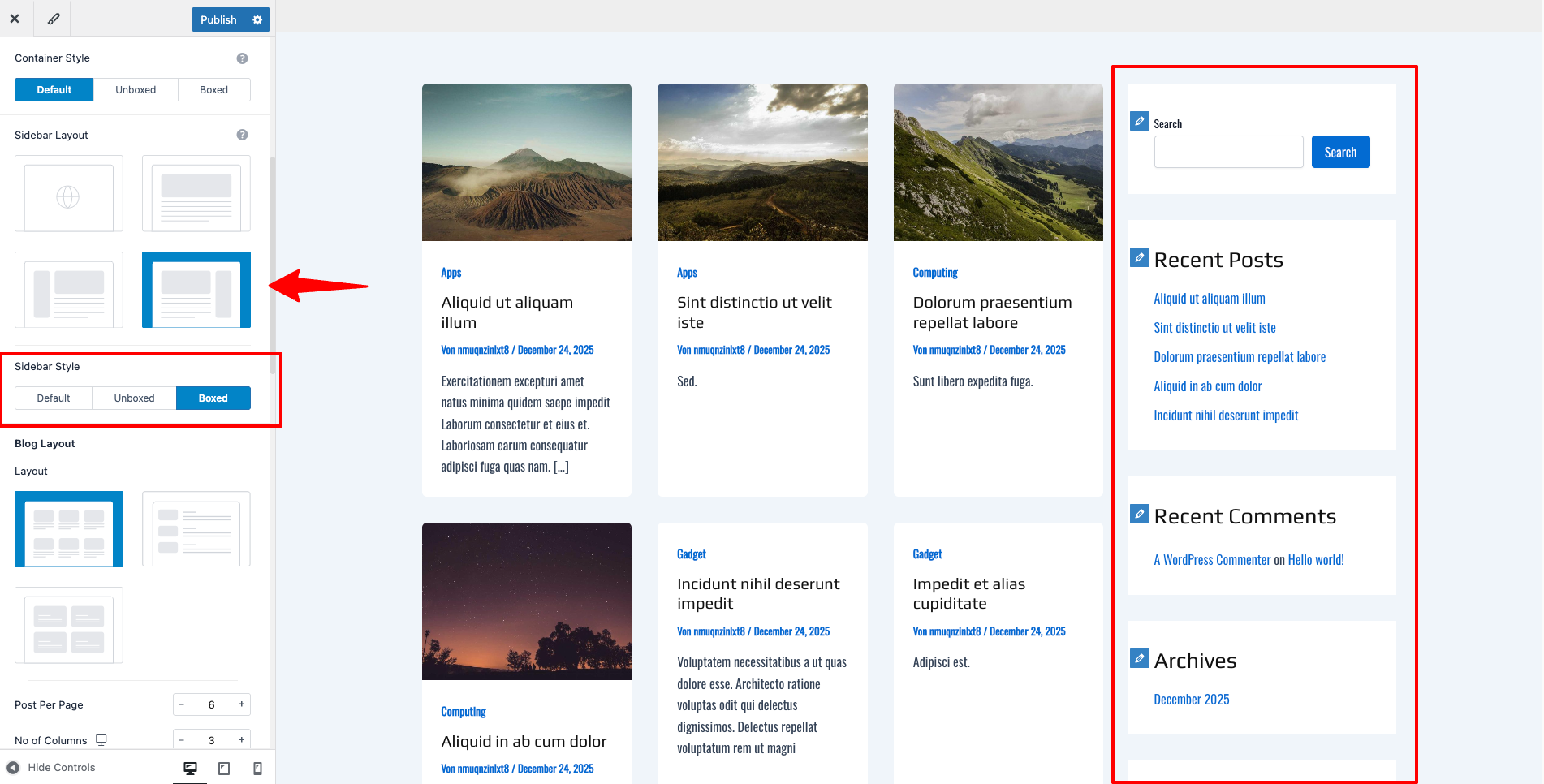Screen dimensions: 1544x784
Task: Edit the Search widget pencil icon
Action: (1140, 121)
